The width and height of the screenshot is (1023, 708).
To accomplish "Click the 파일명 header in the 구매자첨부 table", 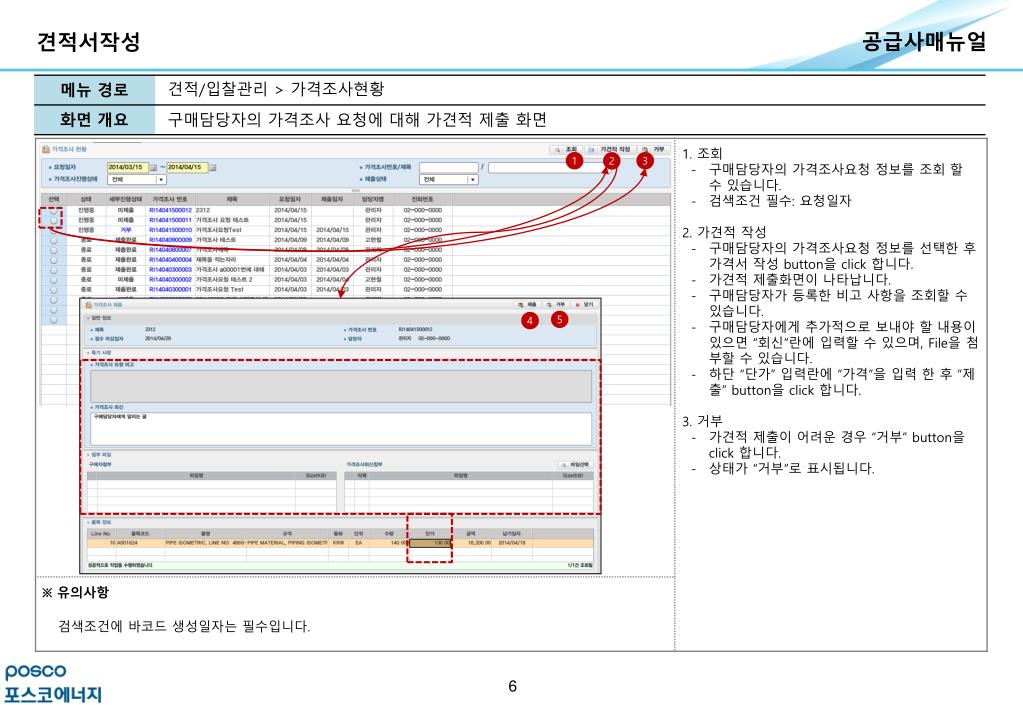I will (x=196, y=476).
